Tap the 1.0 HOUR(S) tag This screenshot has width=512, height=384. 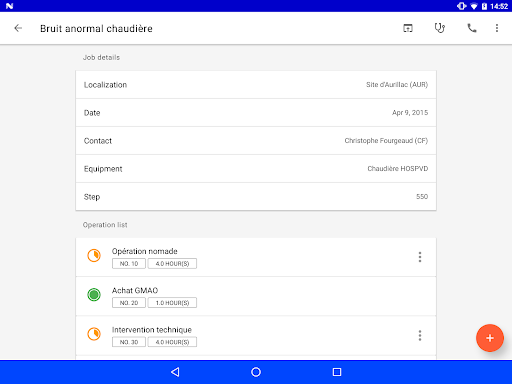point(172,303)
